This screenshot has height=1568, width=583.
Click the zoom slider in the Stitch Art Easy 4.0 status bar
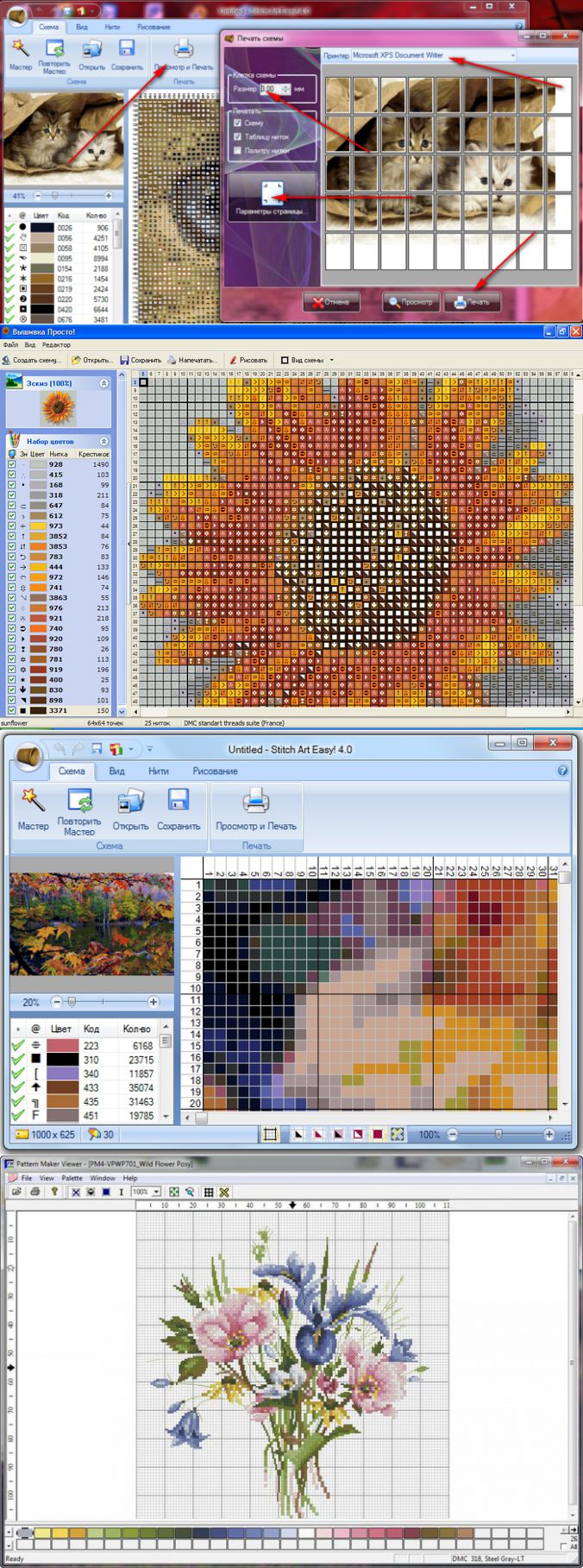(500, 1134)
